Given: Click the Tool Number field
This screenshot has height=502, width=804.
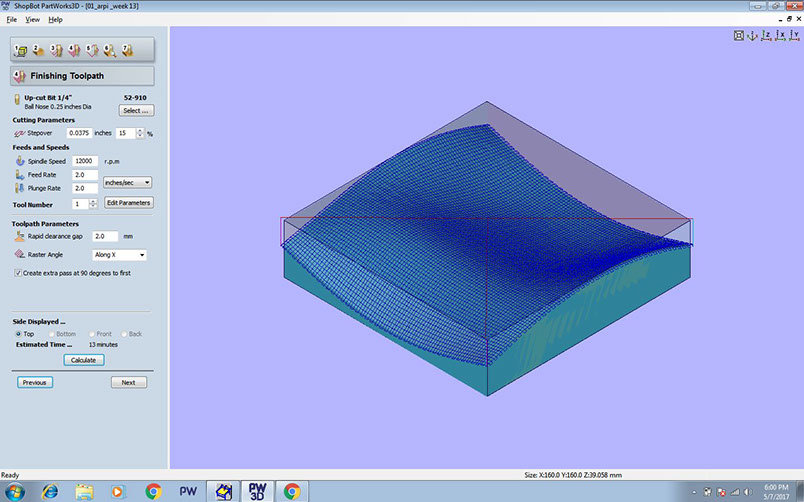Looking at the screenshot, I should click(x=81, y=204).
